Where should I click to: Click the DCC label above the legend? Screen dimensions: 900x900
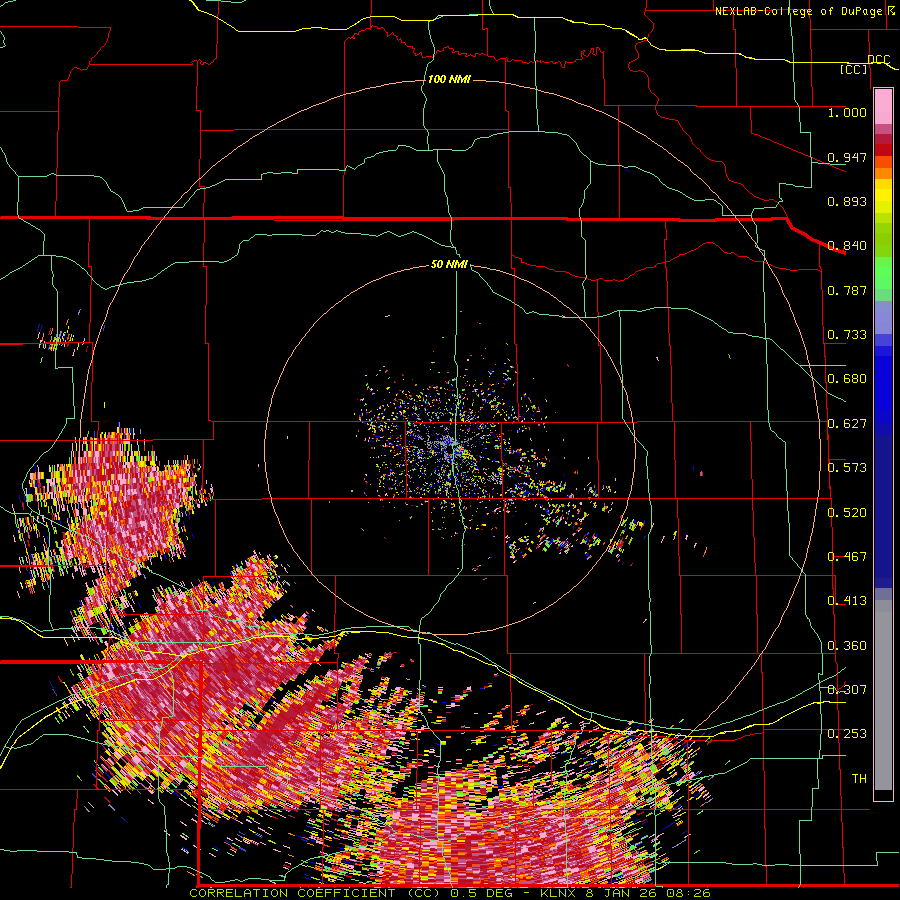pos(878,60)
